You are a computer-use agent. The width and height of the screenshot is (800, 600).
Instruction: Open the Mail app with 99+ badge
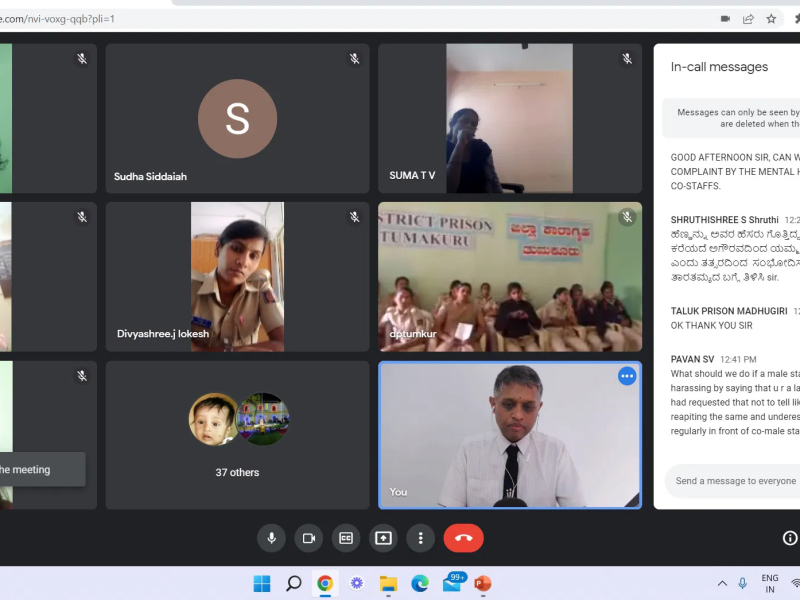(453, 582)
